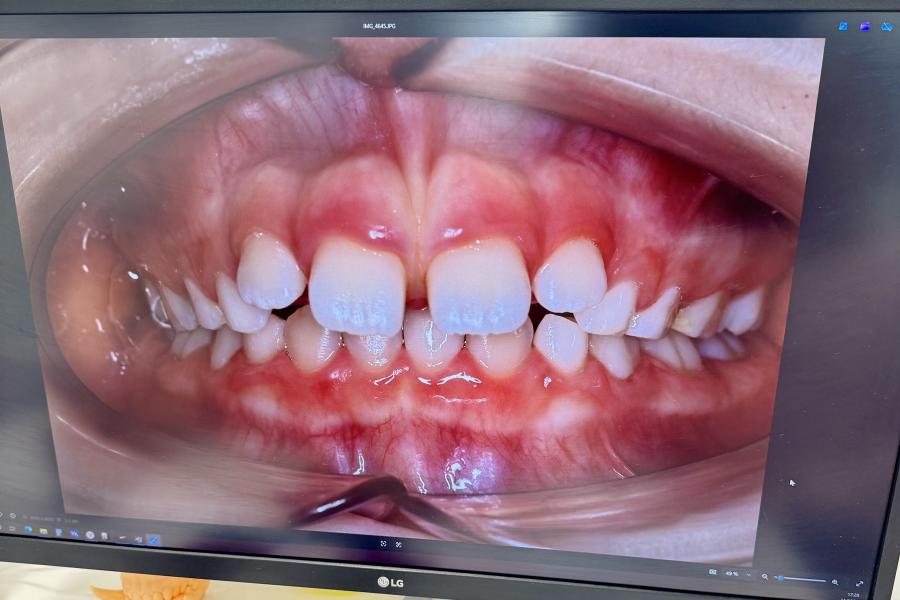Image resolution: width=900 pixels, height=600 pixels.
Task: Click the zoom level slider
Action: [x=800, y=579]
